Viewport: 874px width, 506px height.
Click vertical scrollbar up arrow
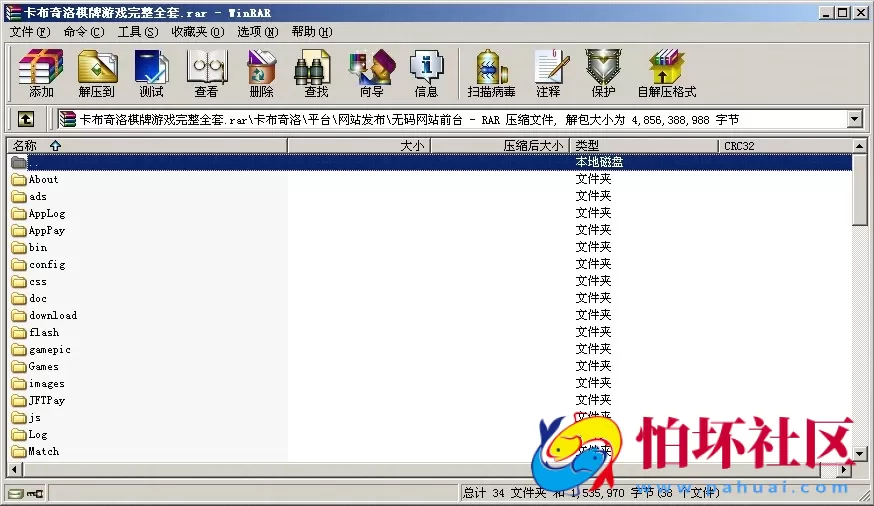(860, 146)
